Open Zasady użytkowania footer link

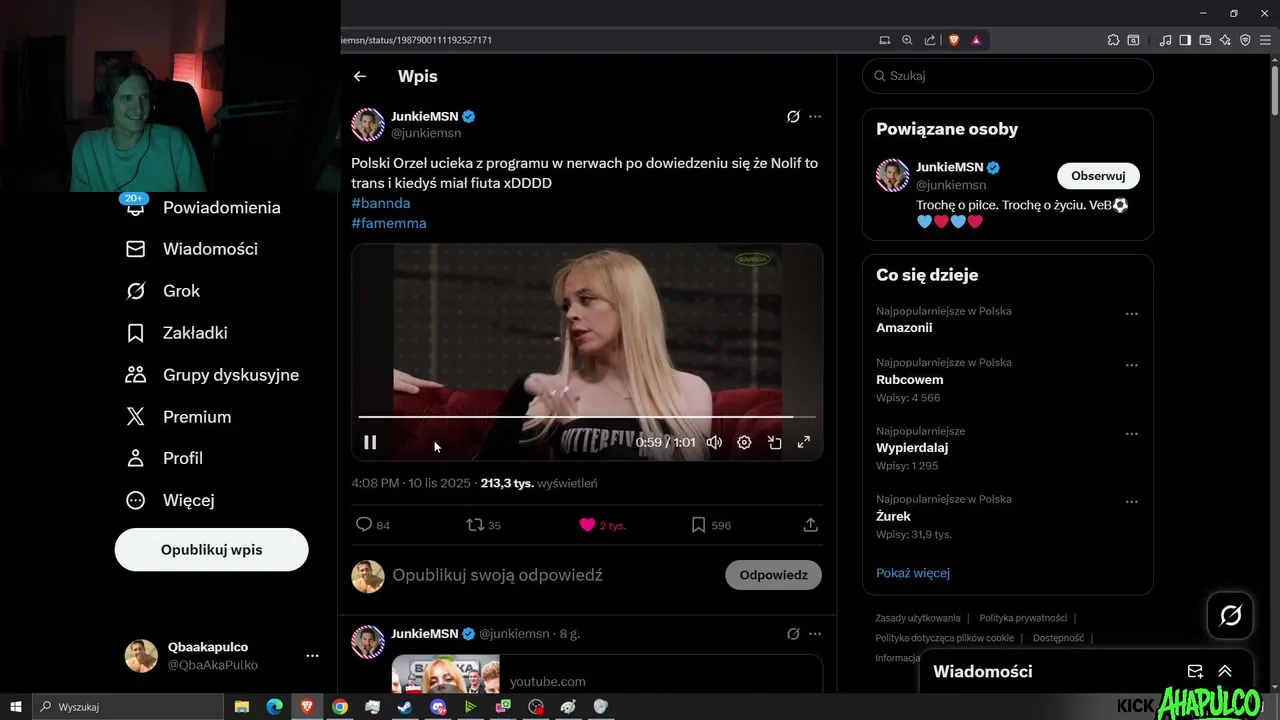pos(918,618)
